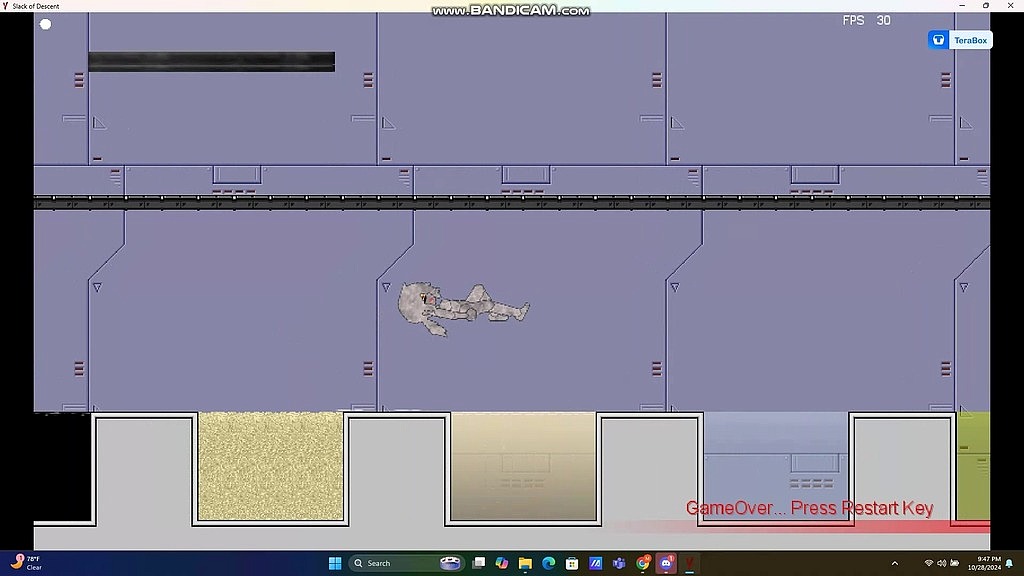Viewport: 1024px width, 576px height.
Task: Click the taskbar Search box
Action: coord(393,563)
